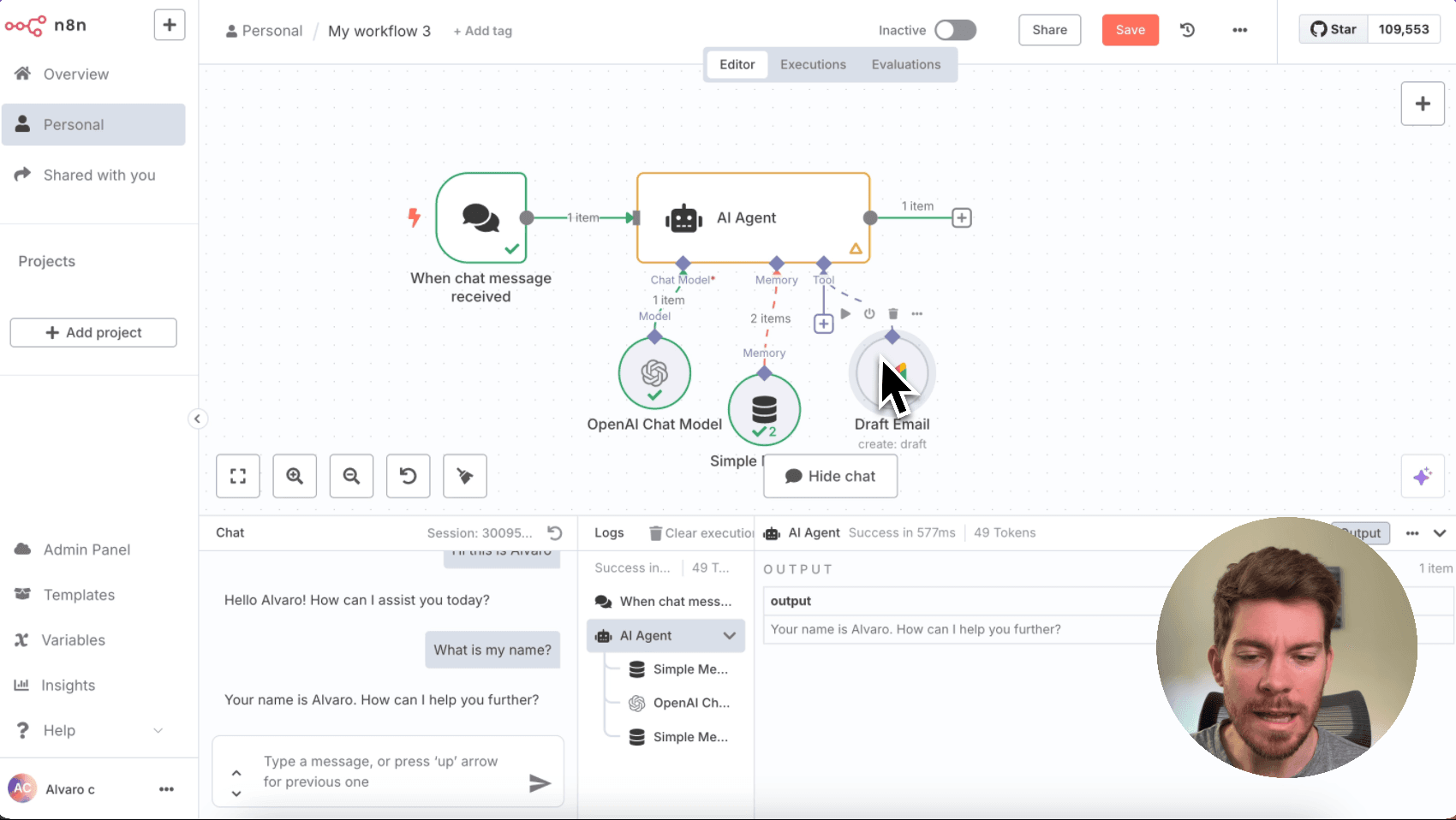The width and height of the screenshot is (1456, 820).
Task: Open the workflow history icon
Action: (1187, 30)
